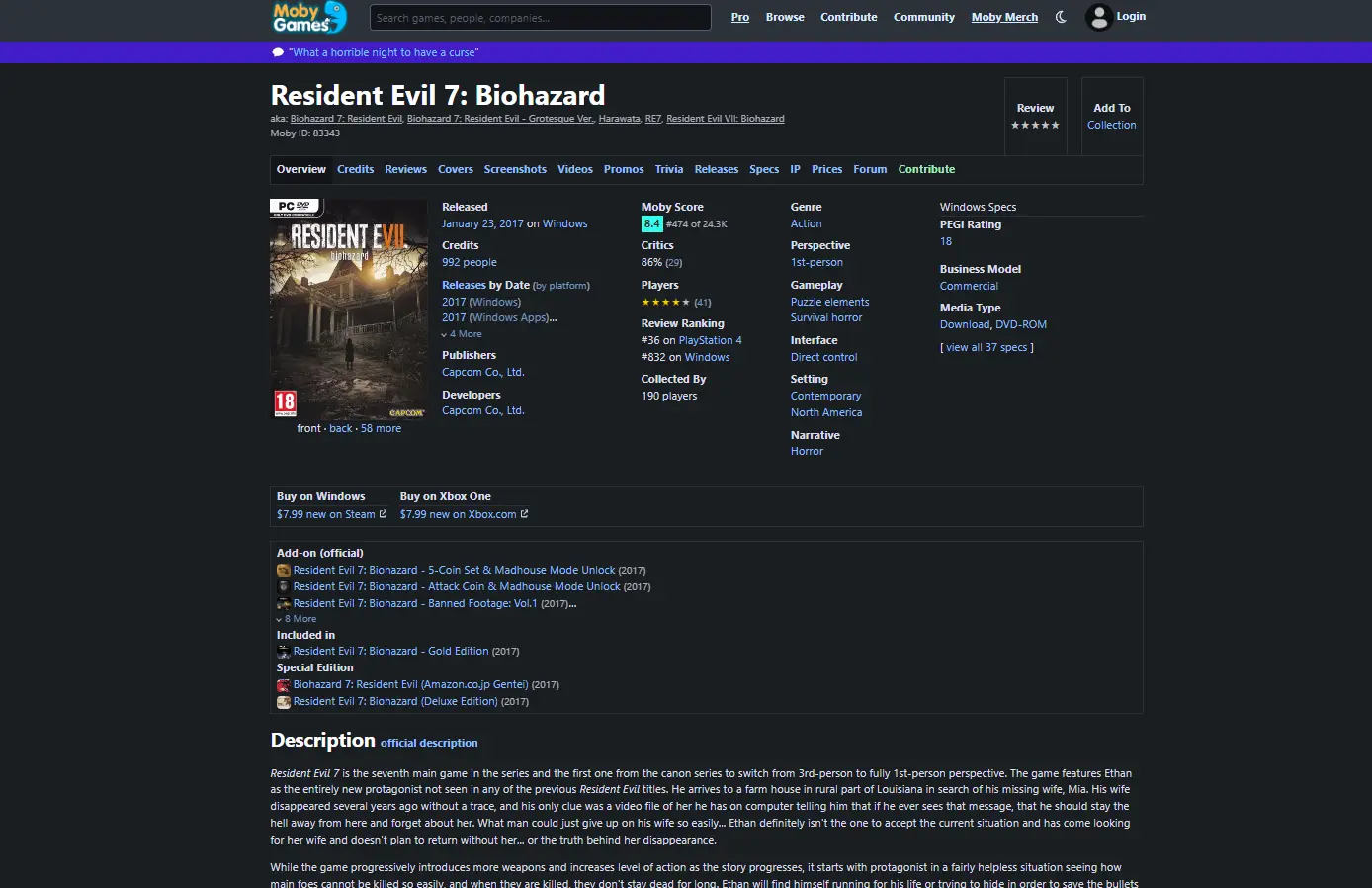Click the Capcom Co., Ltd. publisher link
Screen dimensions: 1372x888
(x=483, y=372)
